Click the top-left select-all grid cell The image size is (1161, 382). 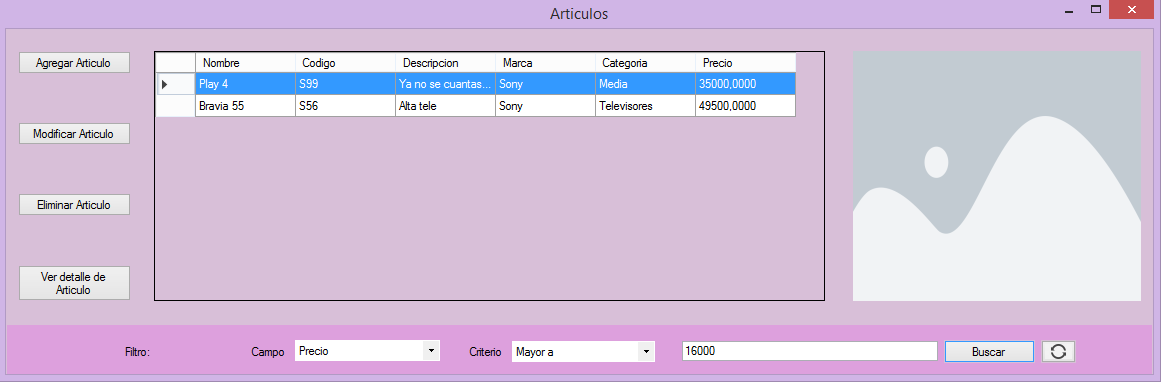[175, 63]
